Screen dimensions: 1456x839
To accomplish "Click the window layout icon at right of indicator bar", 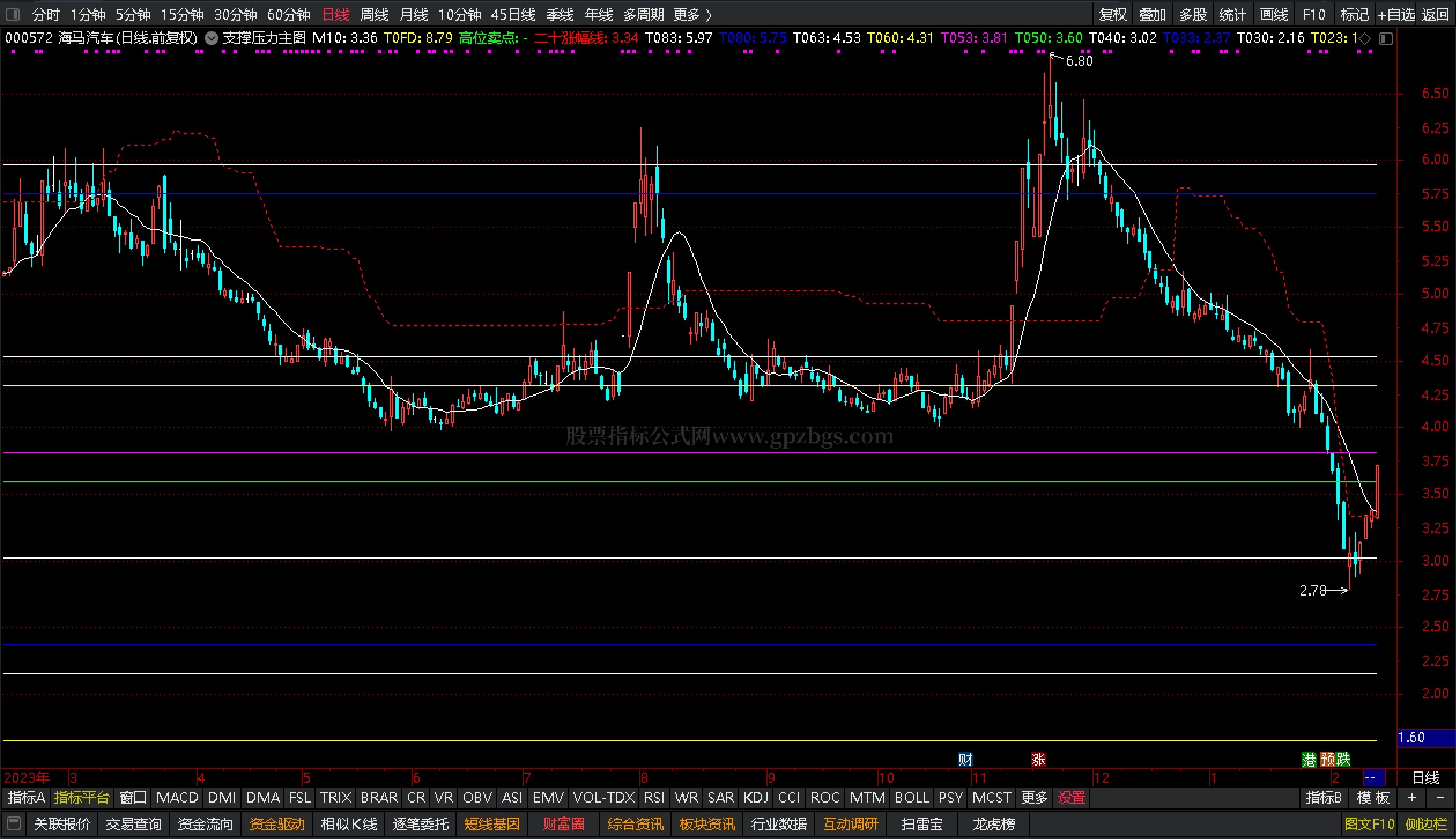I will (1386, 39).
